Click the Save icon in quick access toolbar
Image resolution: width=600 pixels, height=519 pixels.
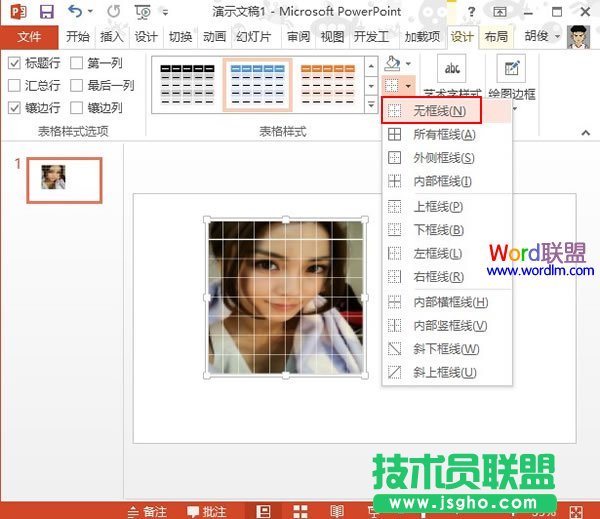pyautogui.click(x=47, y=11)
